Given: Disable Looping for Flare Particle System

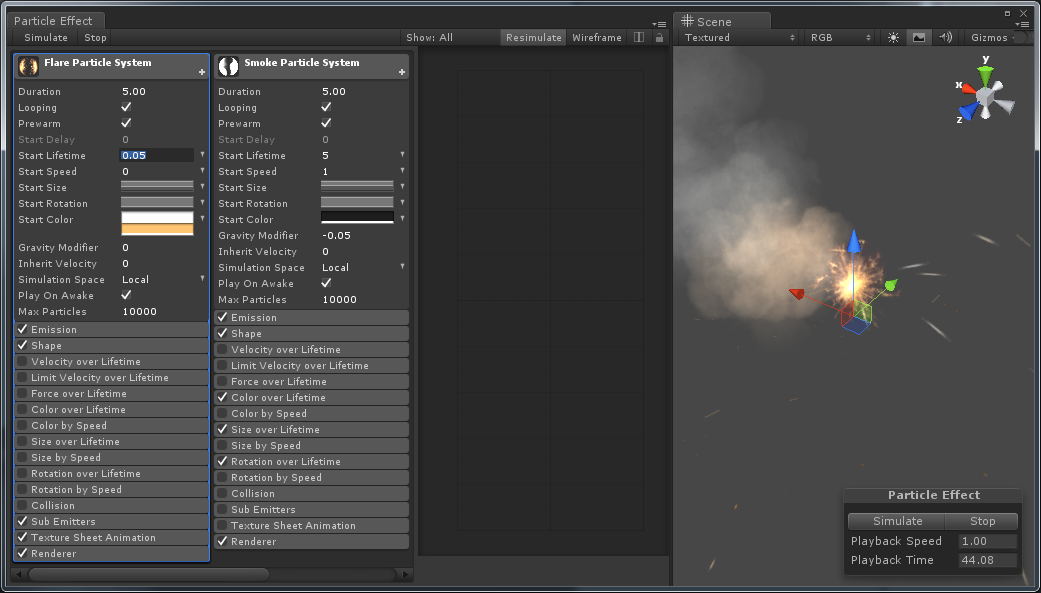Looking at the screenshot, I should pyautogui.click(x=126, y=107).
